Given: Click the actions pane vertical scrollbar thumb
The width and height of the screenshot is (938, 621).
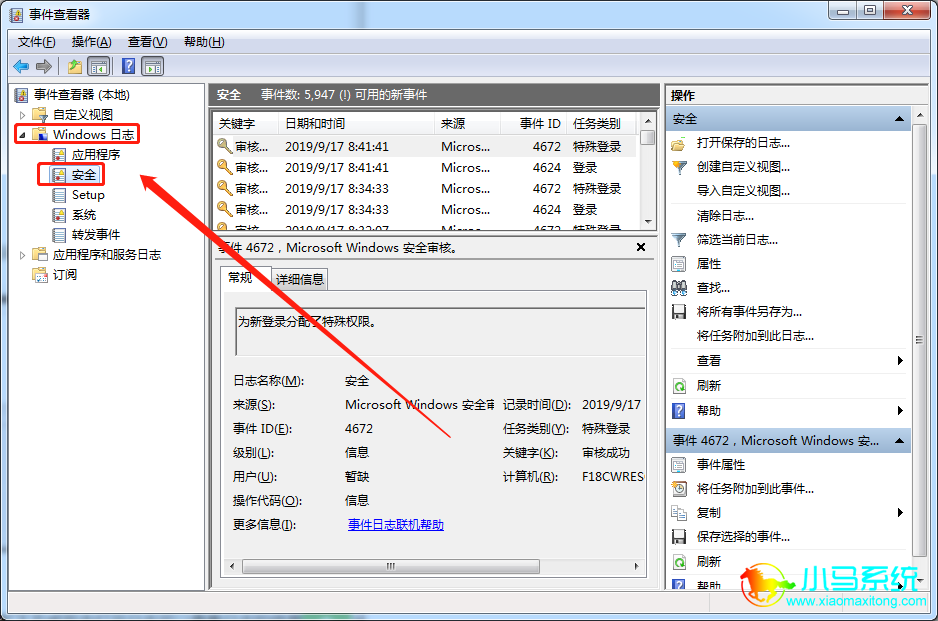Looking at the screenshot, I should click(919, 339).
